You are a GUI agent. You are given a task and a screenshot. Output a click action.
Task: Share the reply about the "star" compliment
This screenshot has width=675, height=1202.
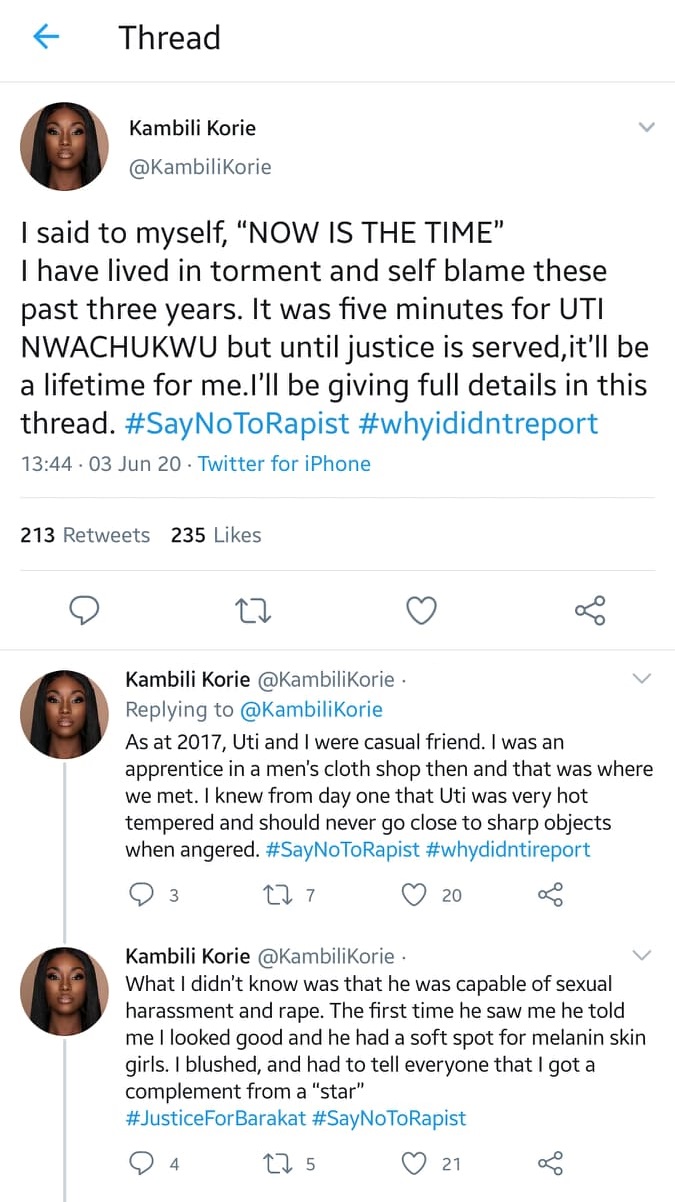pyautogui.click(x=551, y=1164)
